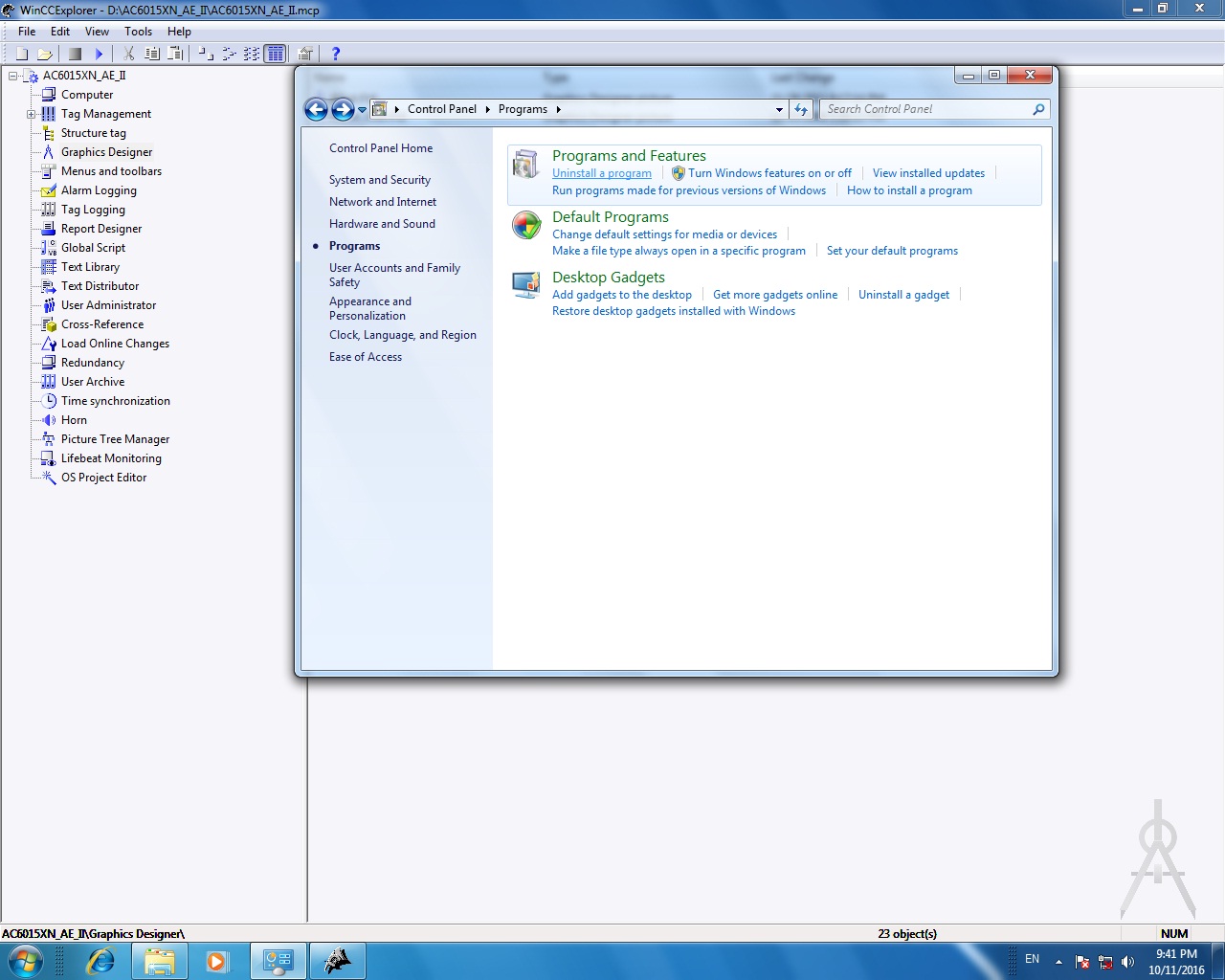
Task: Click the arrow after Control Panel breadcrumb
Action: point(488,109)
